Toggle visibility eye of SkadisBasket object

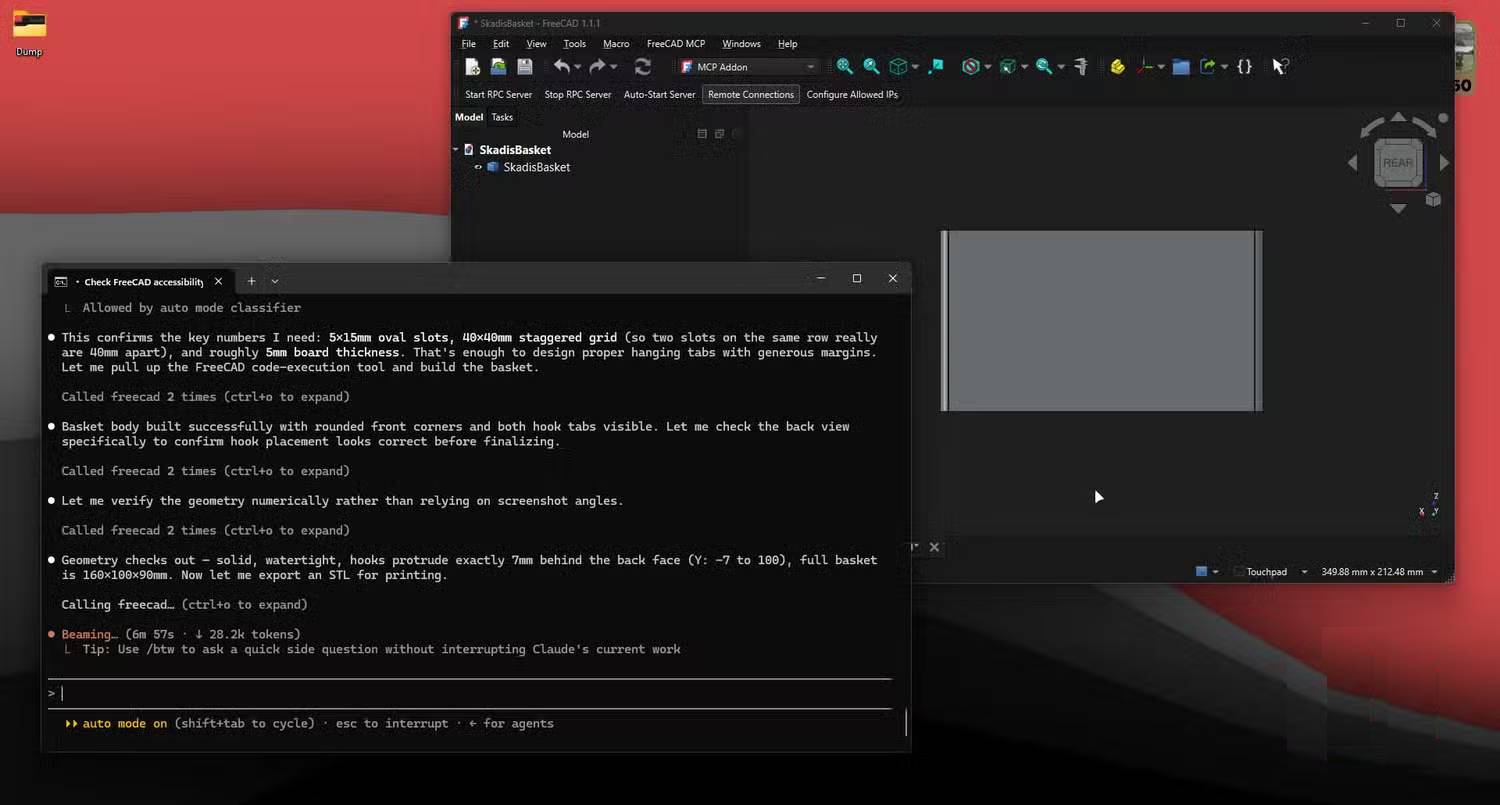478,167
